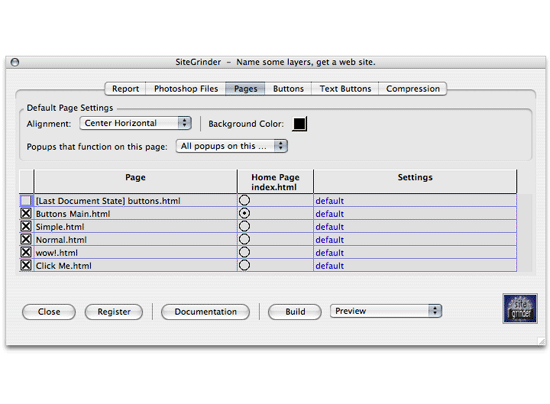Select the 'Click Me.html' page name
The width and height of the screenshot is (550, 404).
coord(63,266)
